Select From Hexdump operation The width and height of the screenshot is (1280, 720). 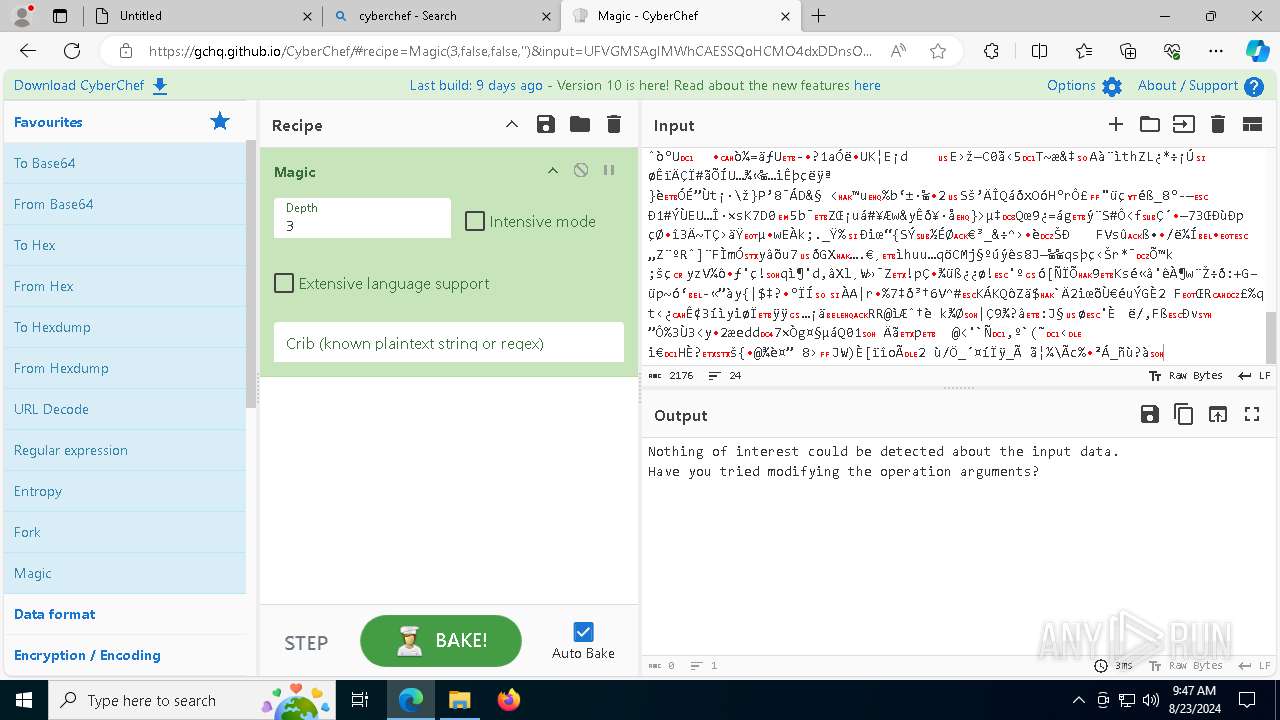coord(125,368)
